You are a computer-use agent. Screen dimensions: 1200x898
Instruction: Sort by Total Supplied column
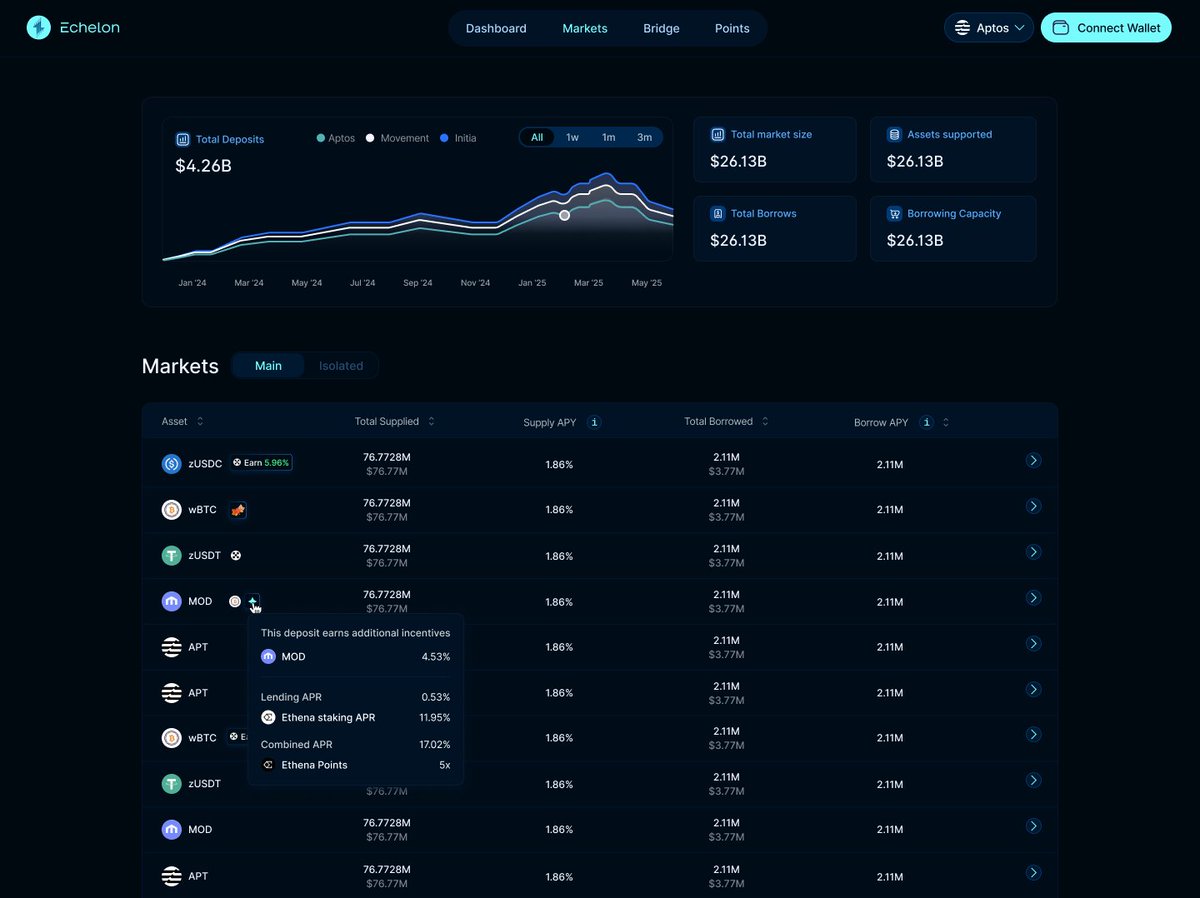point(395,422)
